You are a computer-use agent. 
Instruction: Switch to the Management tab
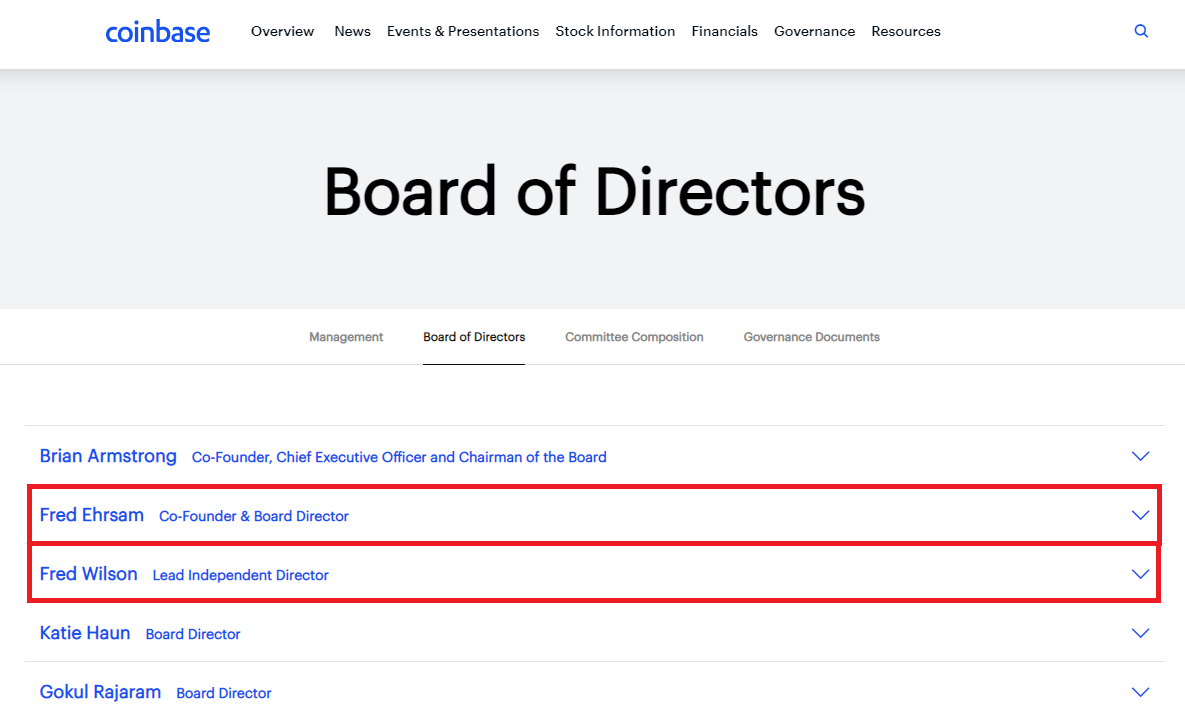pos(346,337)
